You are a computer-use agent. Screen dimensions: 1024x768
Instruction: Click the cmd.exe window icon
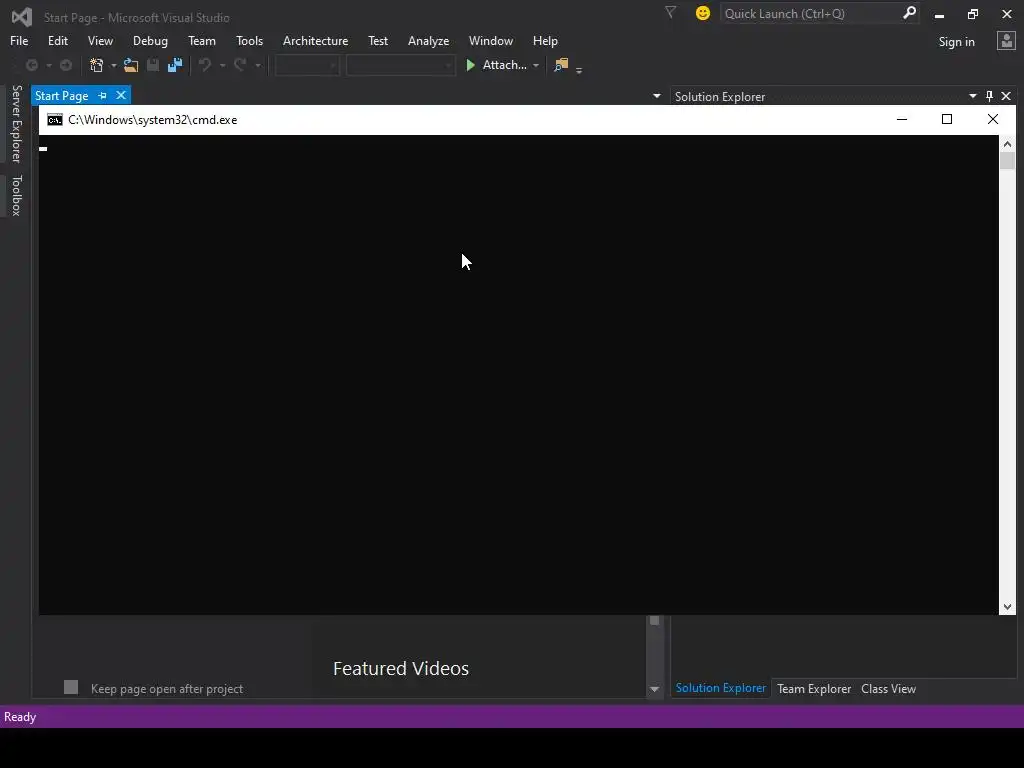(x=55, y=120)
